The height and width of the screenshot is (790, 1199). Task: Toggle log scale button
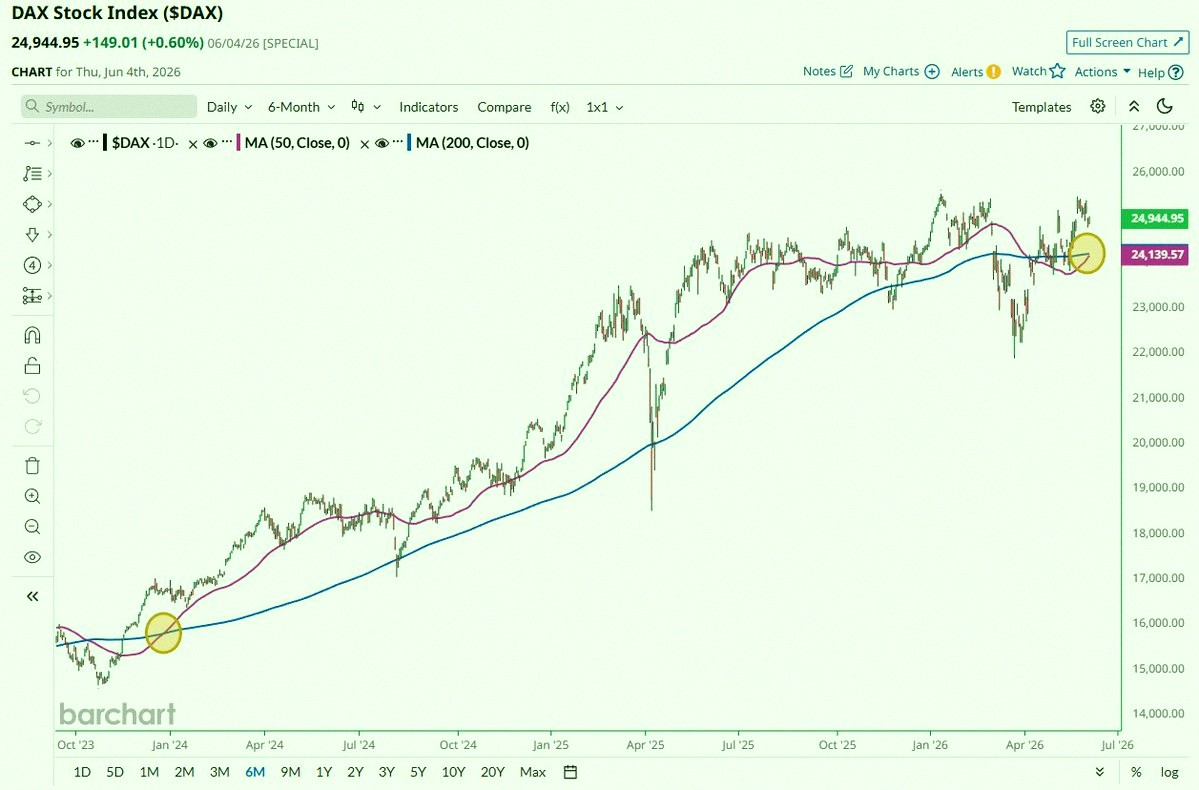(1169, 772)
